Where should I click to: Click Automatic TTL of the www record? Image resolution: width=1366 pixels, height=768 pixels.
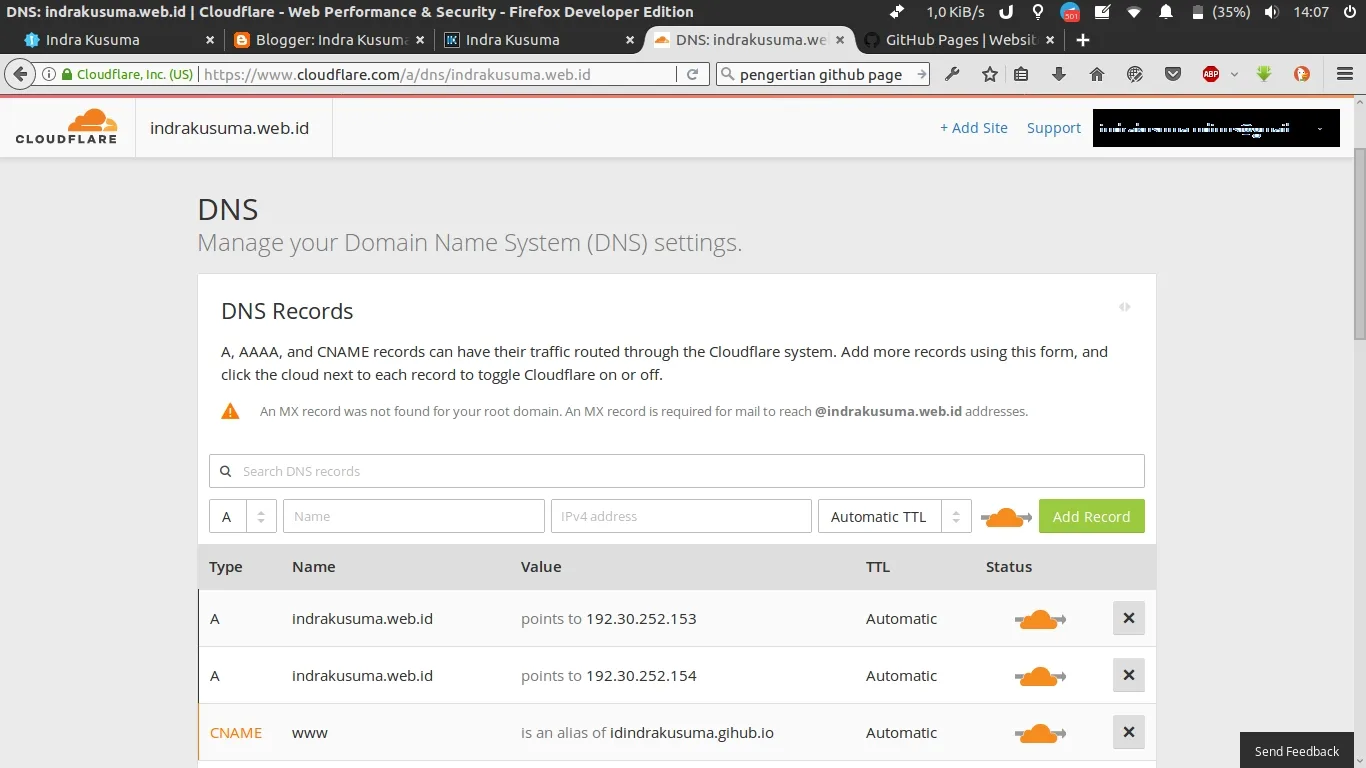pyautogui.click(x=901, y=733)
